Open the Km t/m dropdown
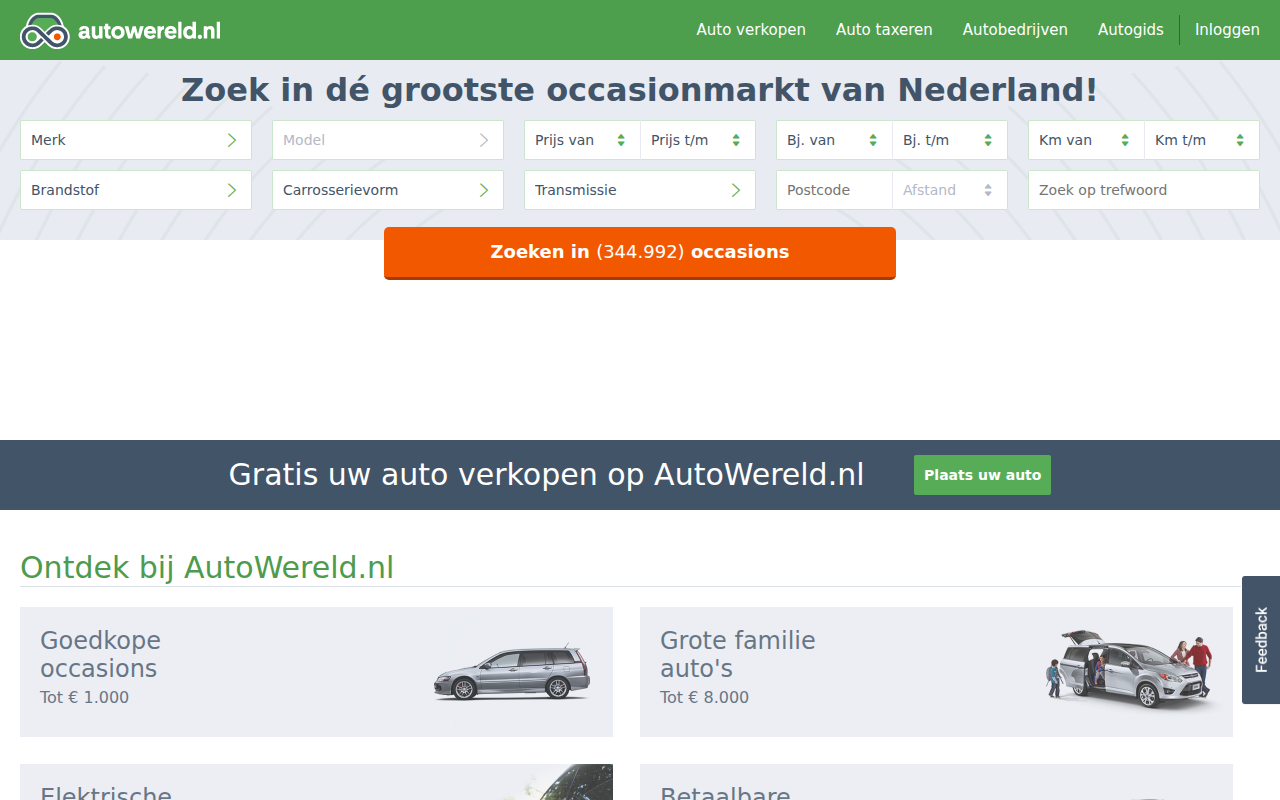 click(x=1202, y=140)
